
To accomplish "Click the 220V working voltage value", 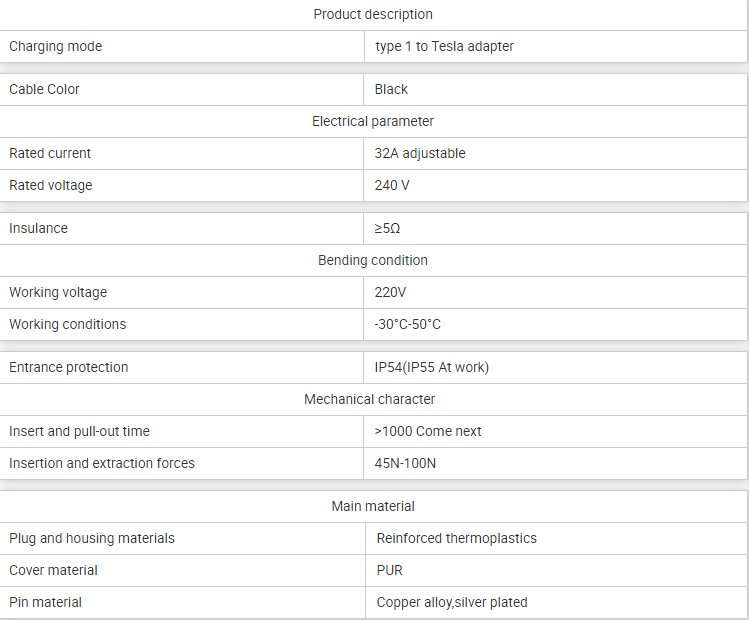I will pos(390,292).
